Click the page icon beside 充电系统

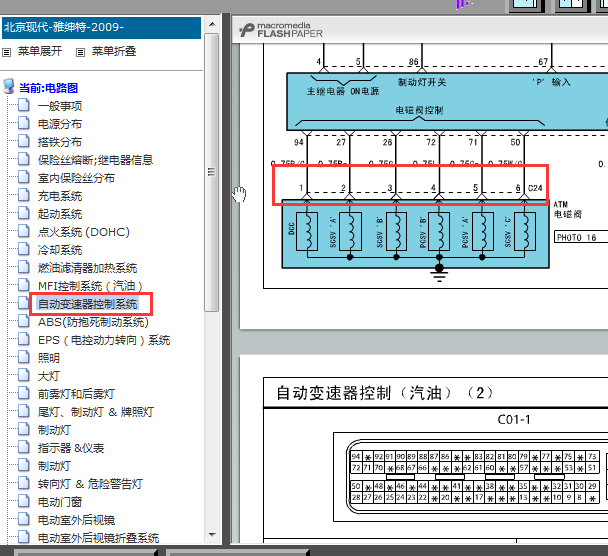tap(24, 195)
